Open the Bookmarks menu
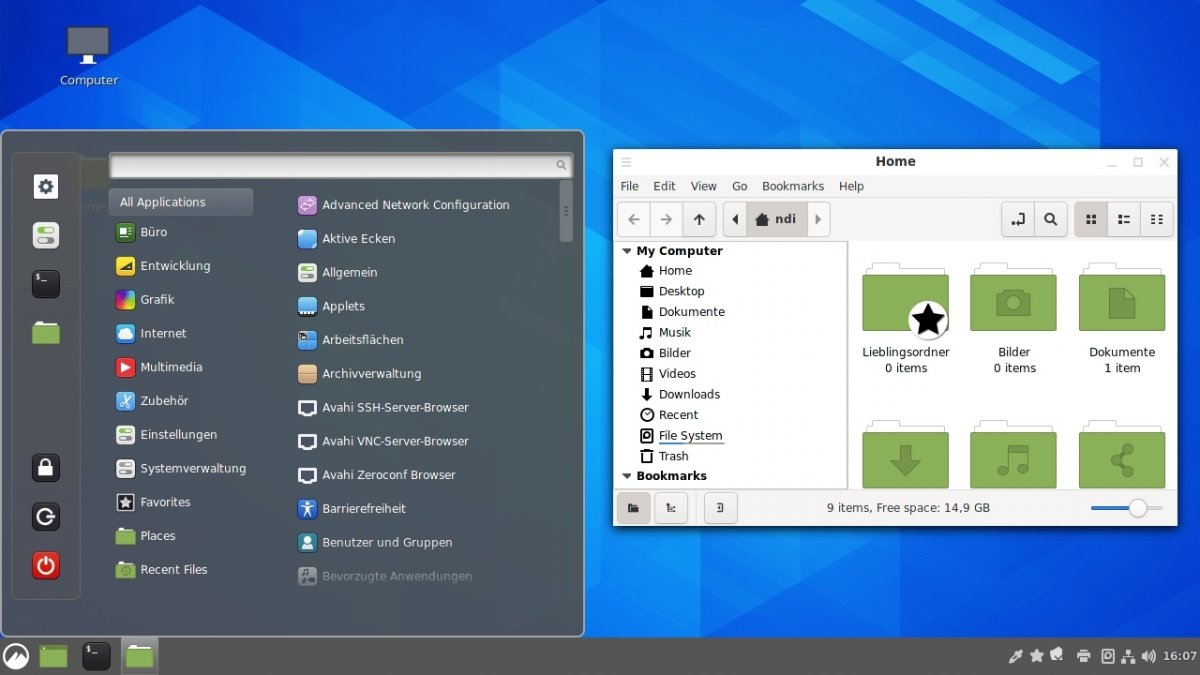The image size is (1200, 675). pyautogui.click(x=792, y=186)
